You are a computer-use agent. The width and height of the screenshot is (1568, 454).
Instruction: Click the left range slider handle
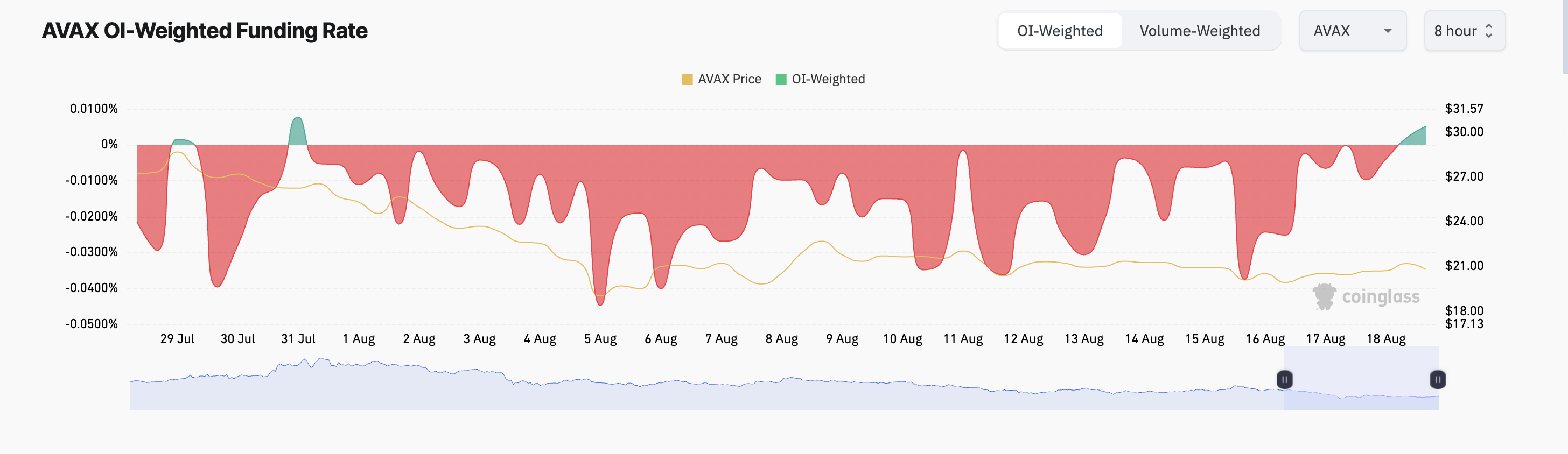[1284, 380]
